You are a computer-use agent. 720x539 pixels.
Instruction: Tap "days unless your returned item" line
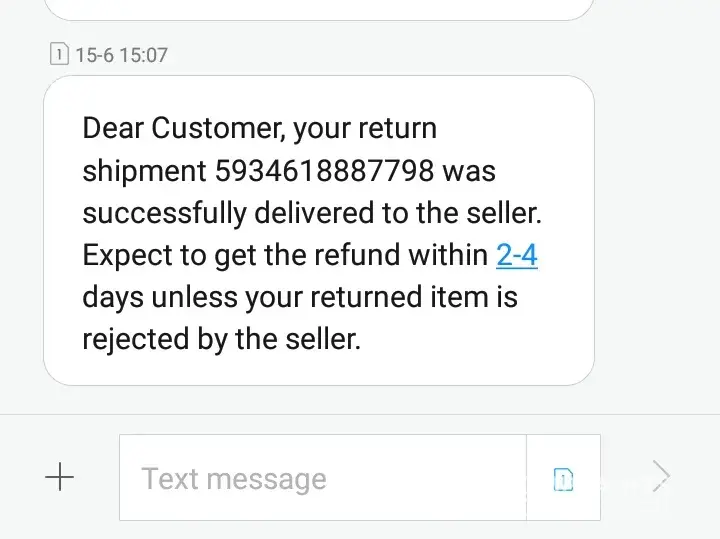pyautogui.click(x=299, y=297)
